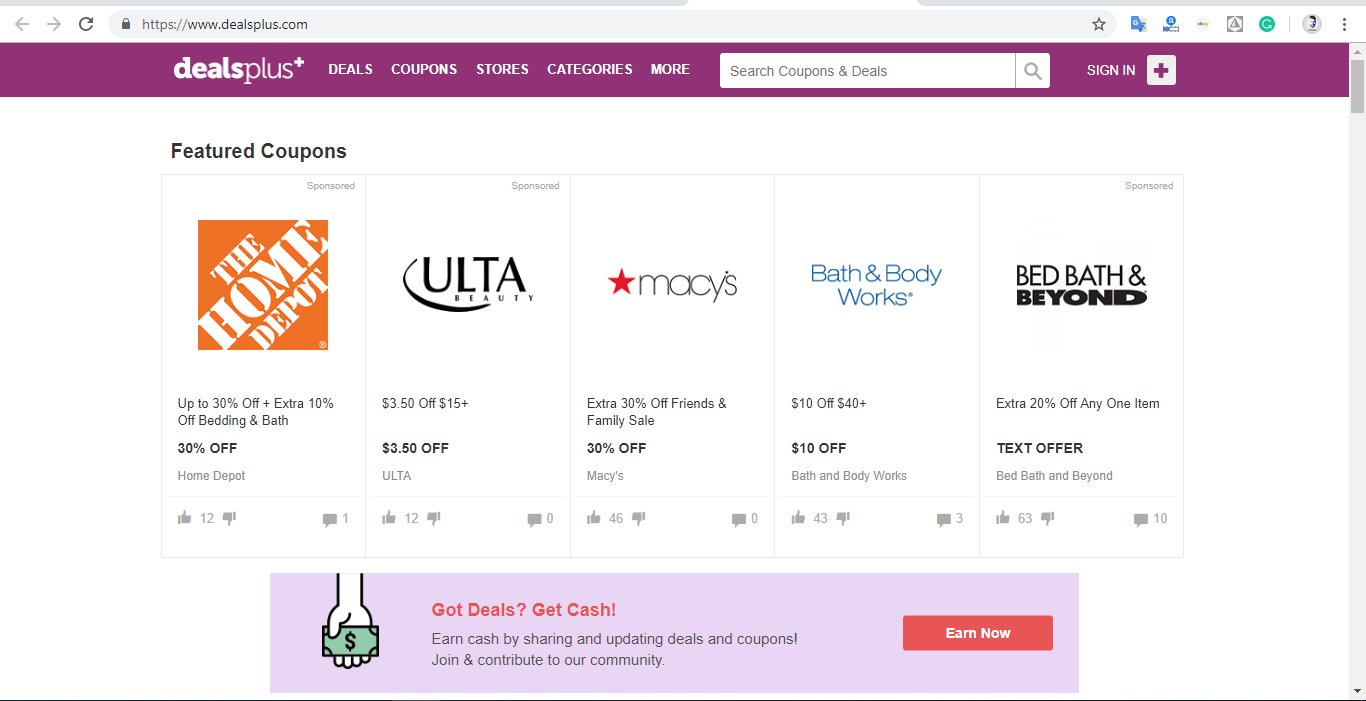The image size is (1366, 701).
Task: Go back with the browser back arrow
Action: 22,24
